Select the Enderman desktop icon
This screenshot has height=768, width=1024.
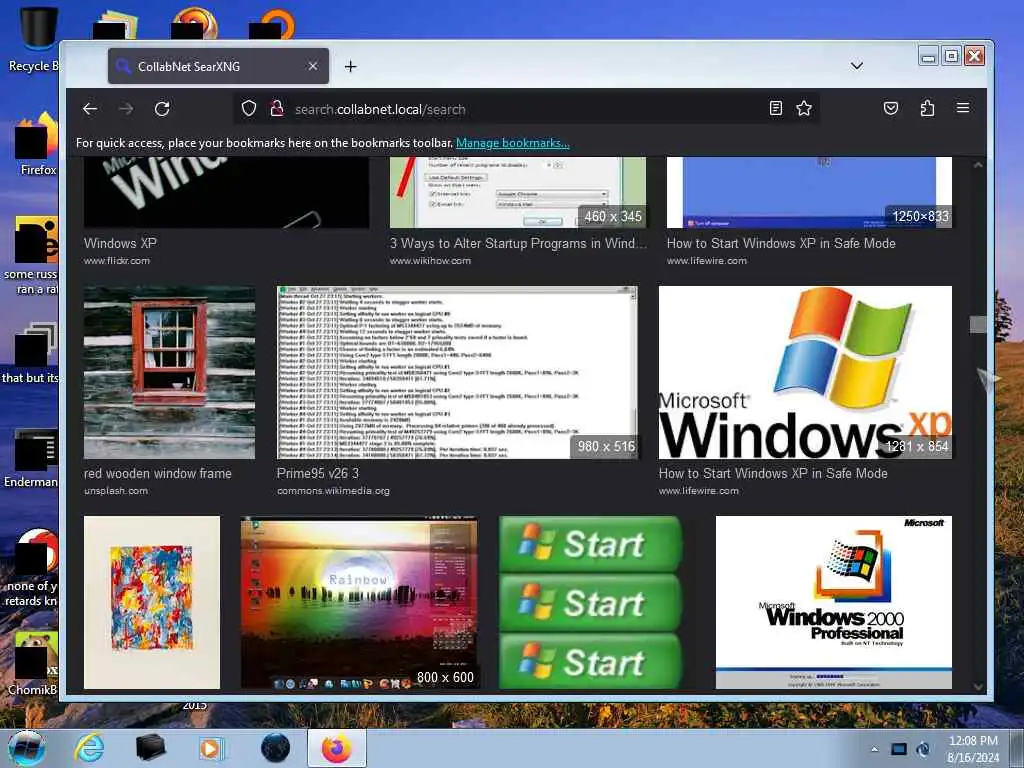tap(31, 458)
